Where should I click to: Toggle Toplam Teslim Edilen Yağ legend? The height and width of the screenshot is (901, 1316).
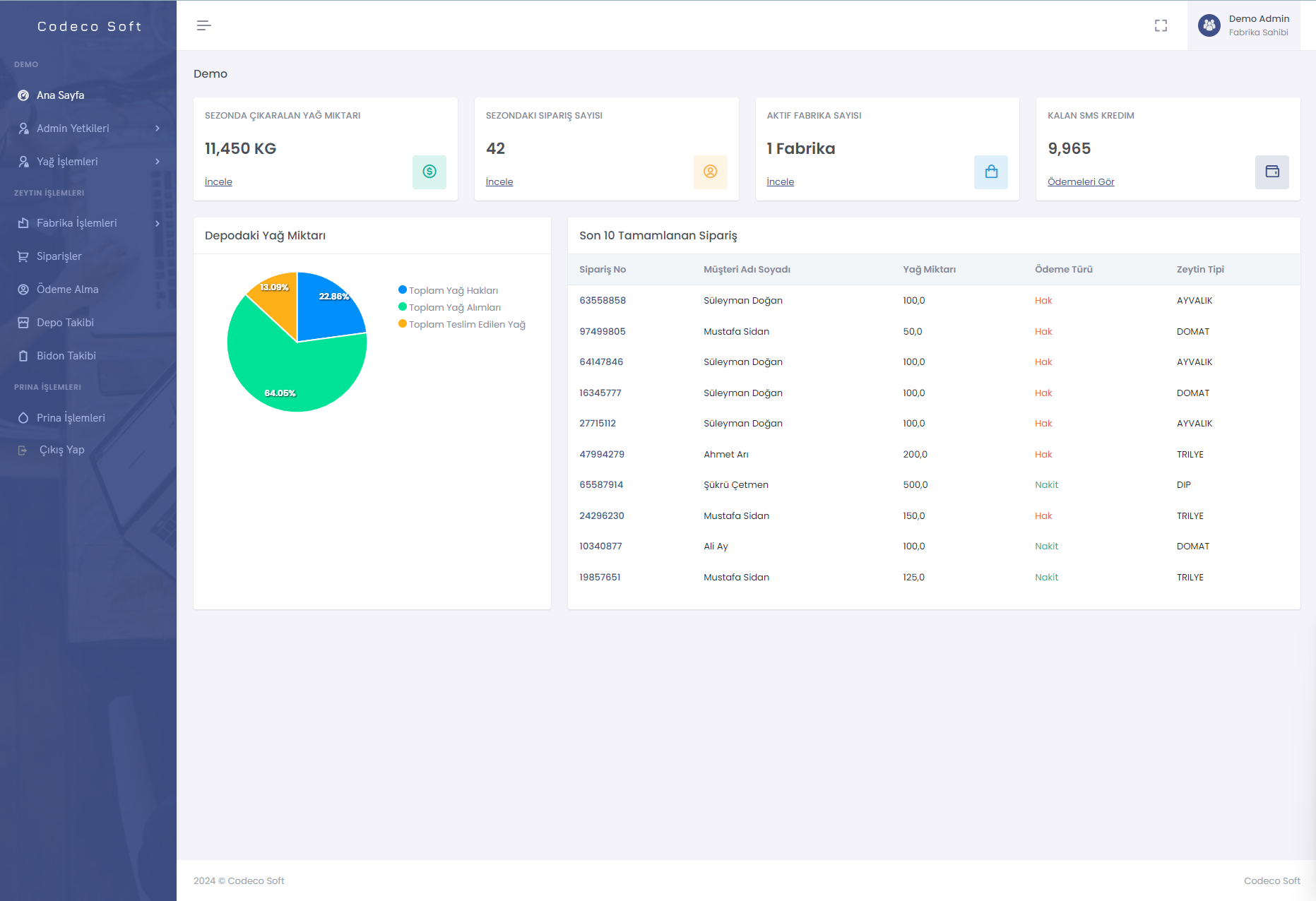click(466, 324)
